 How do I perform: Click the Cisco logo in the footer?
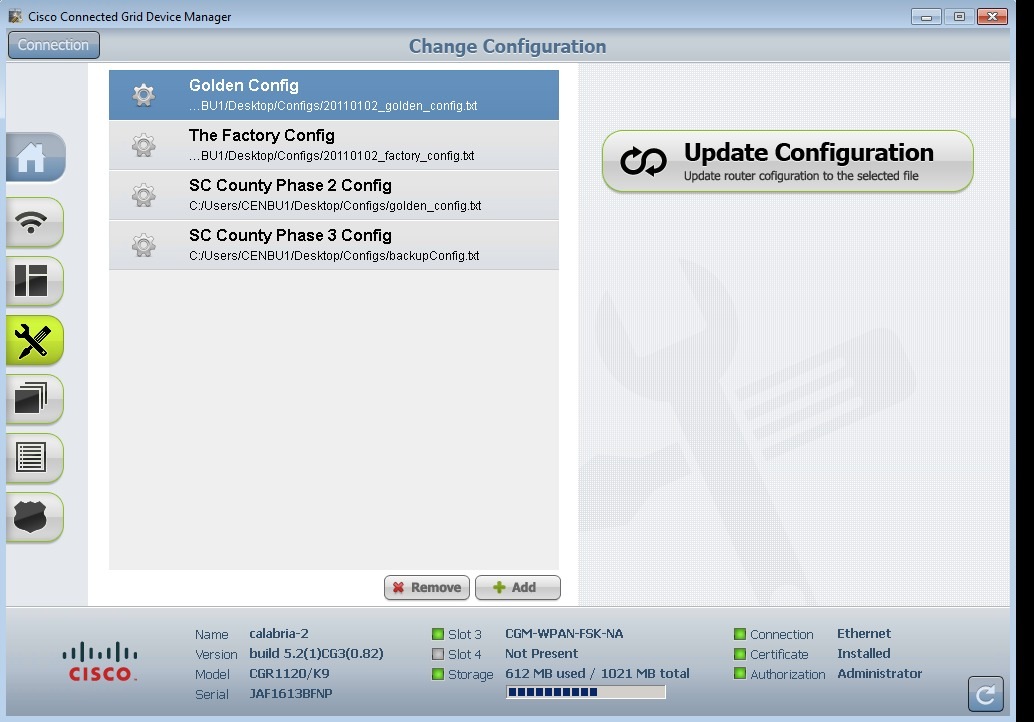[100, 661]
